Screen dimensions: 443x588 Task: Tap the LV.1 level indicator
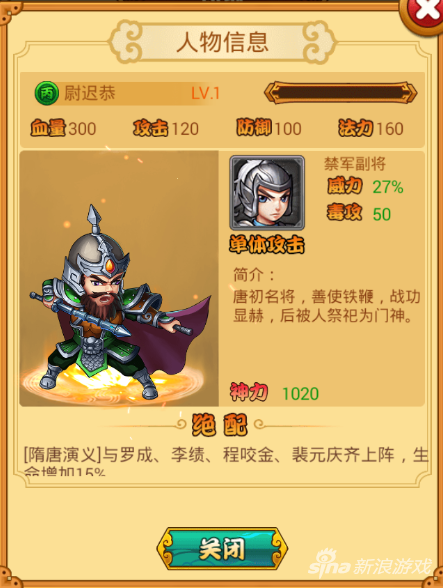(x=206, y=93)
